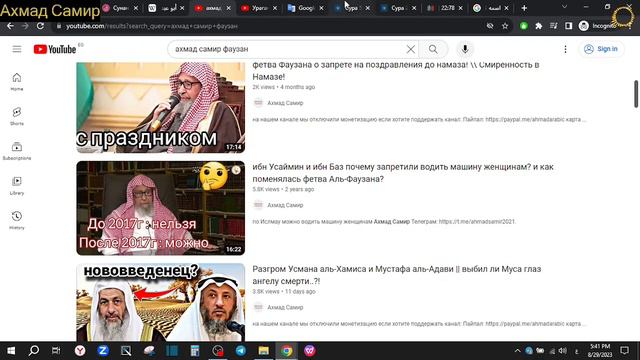The width and height of the screenshot is (640, 360).
Task: Switch to the Google tab
Action: pyautogui.click(x=305, y=8)
